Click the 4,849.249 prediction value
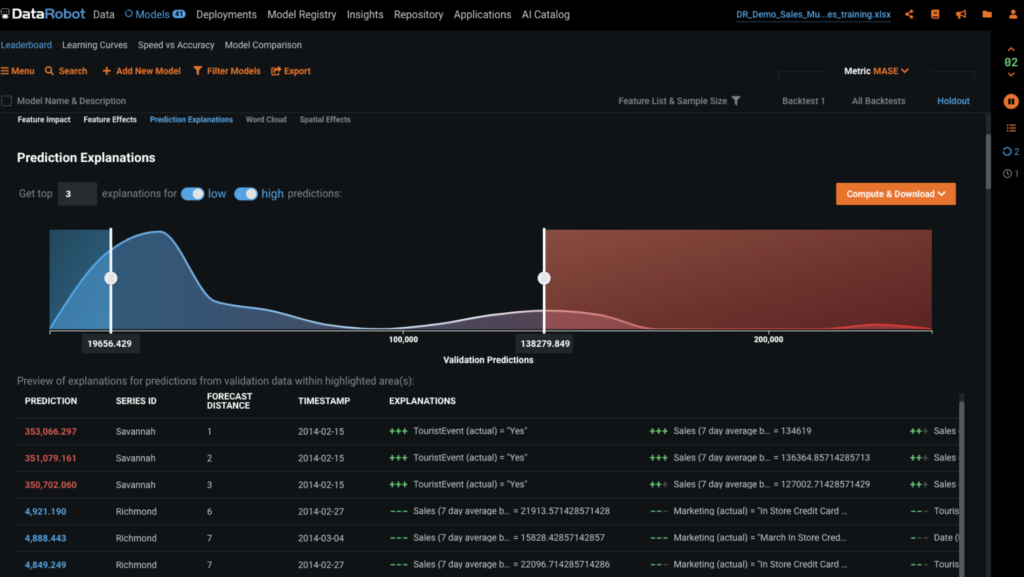Screen dimensions: 1024x577 (45, 565)
